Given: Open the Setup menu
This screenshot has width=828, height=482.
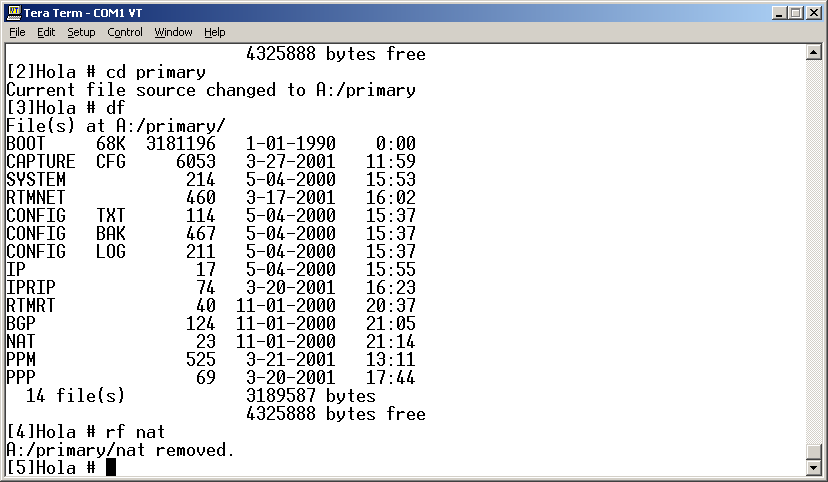Looking at the screenshot, I should (x=81, y=32).
